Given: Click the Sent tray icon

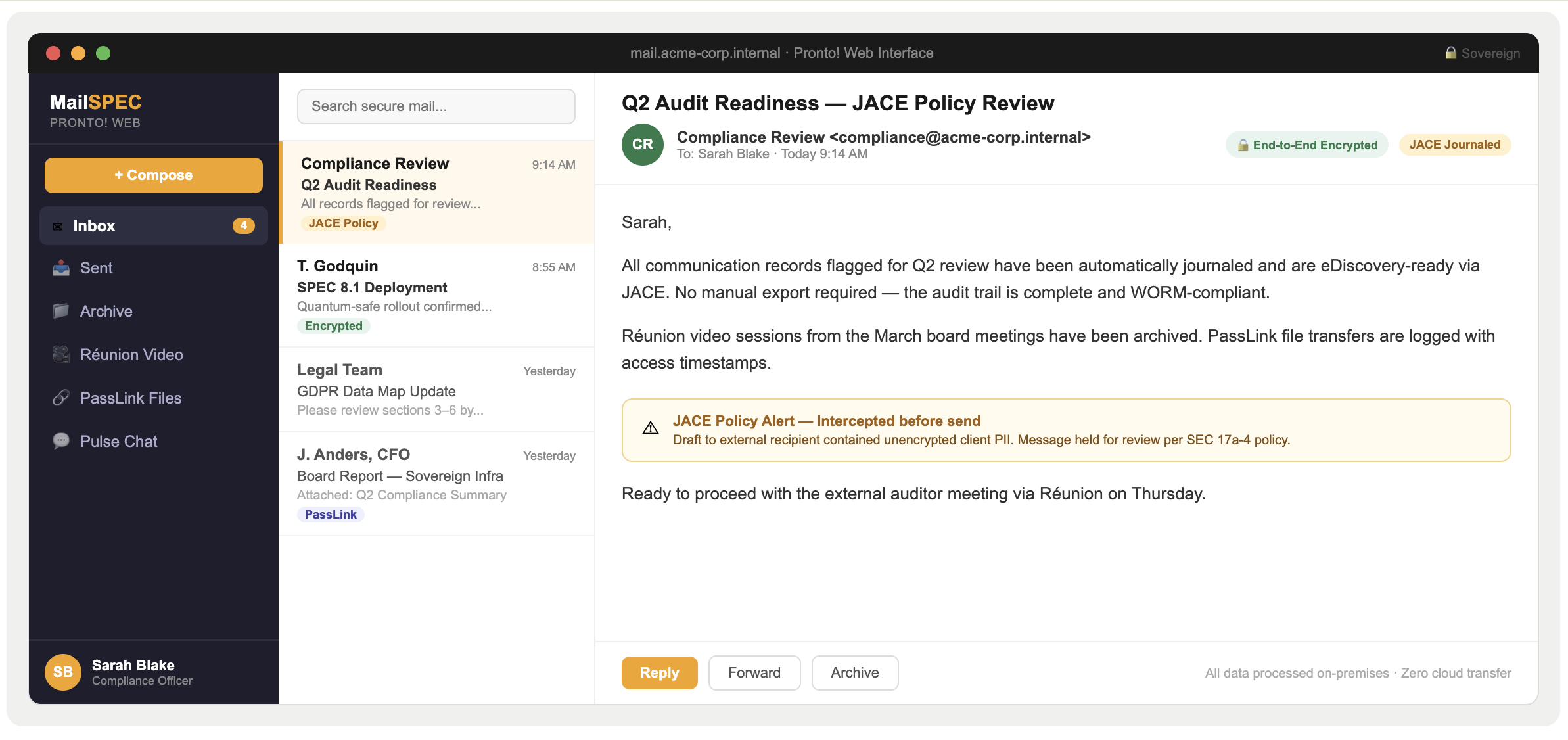Looking at the screenshot, I should coord(61,267).
